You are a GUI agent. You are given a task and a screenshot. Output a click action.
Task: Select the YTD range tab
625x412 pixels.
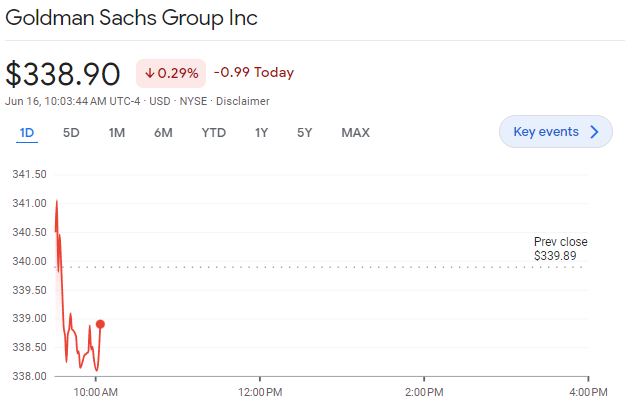coord(213,133)
